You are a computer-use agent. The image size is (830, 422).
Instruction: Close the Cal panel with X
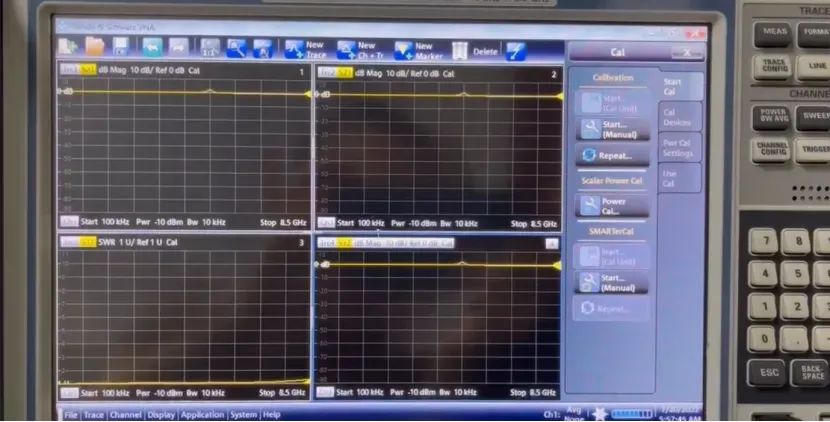687,52
